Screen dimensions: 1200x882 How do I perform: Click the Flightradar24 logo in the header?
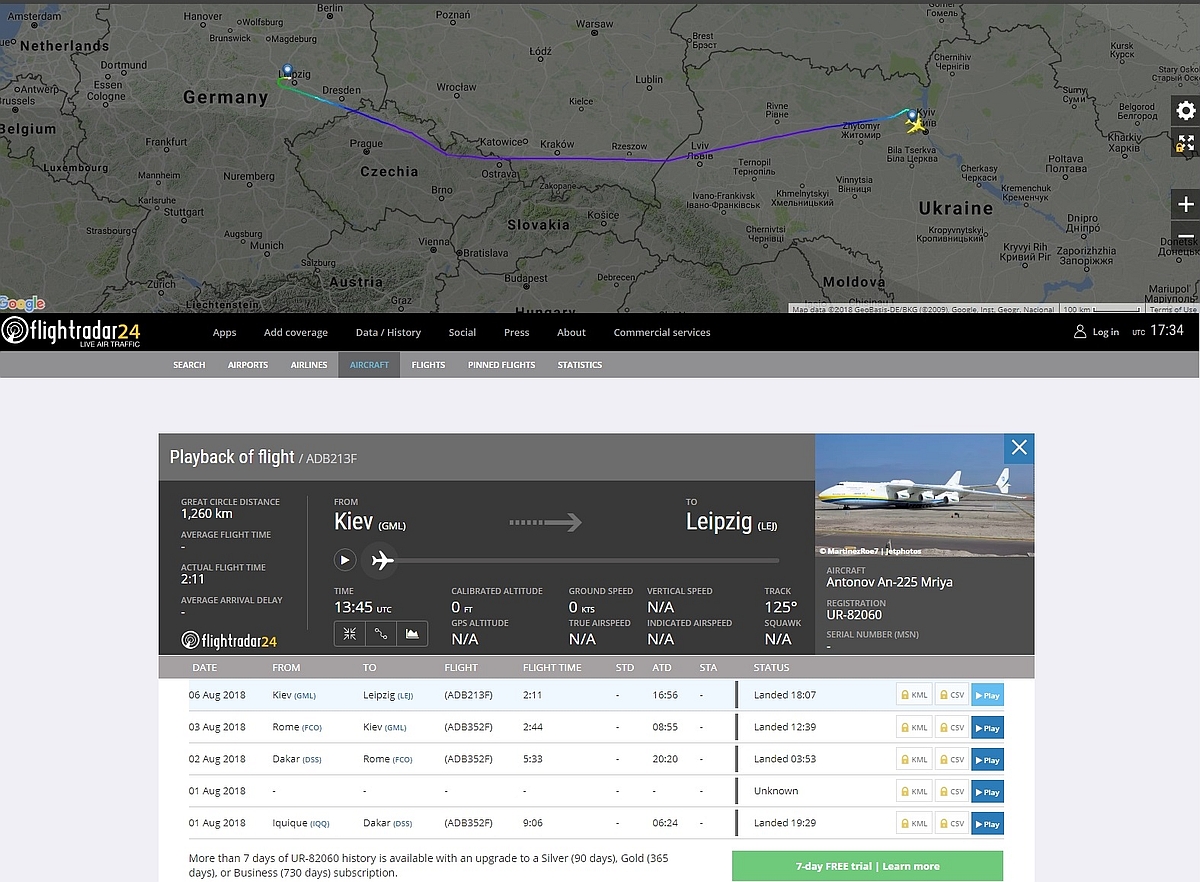[71, 332]
